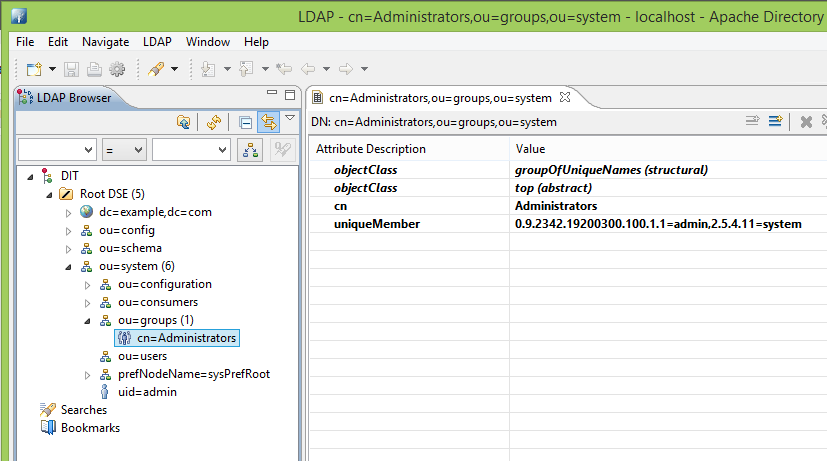Open the Navigate menu

click(105, 42)
